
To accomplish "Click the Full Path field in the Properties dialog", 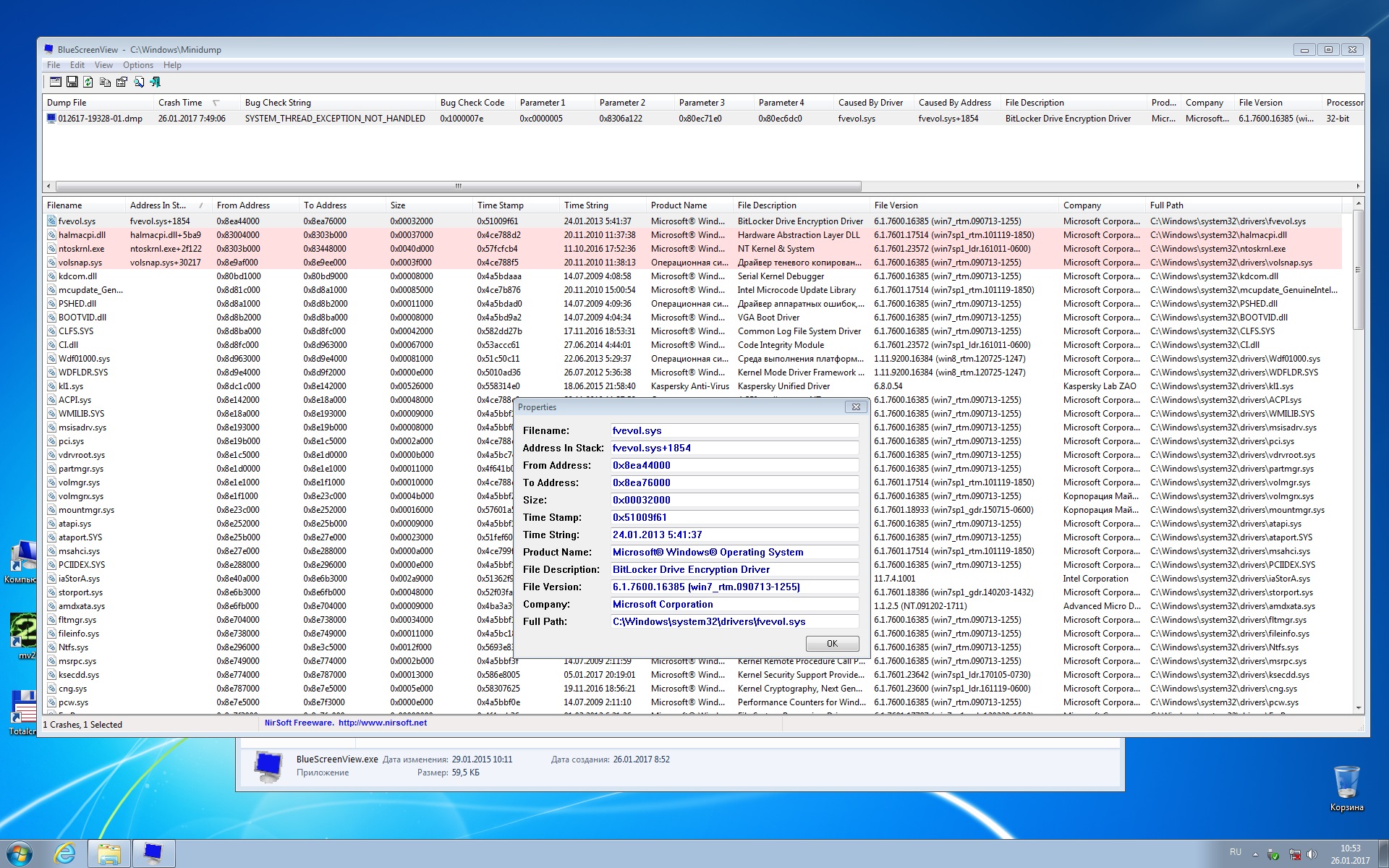I will tap(734, 621).
